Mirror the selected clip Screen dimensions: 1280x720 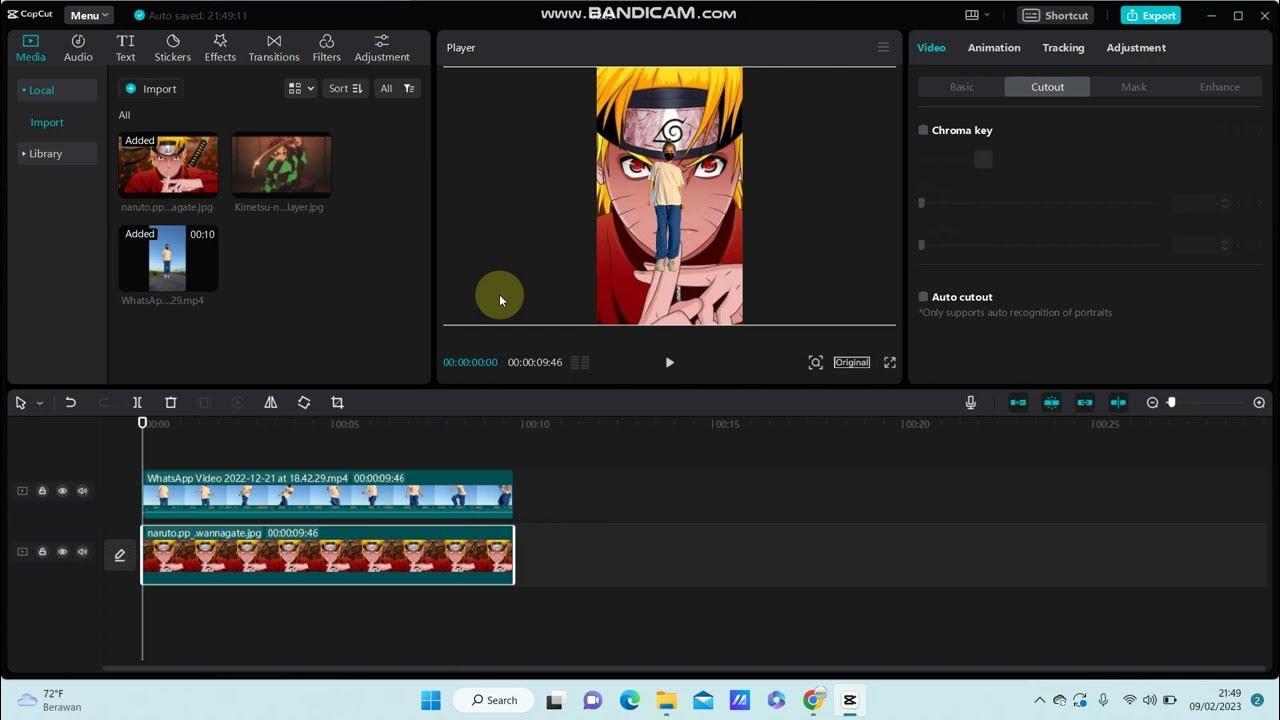pos(270,403)
